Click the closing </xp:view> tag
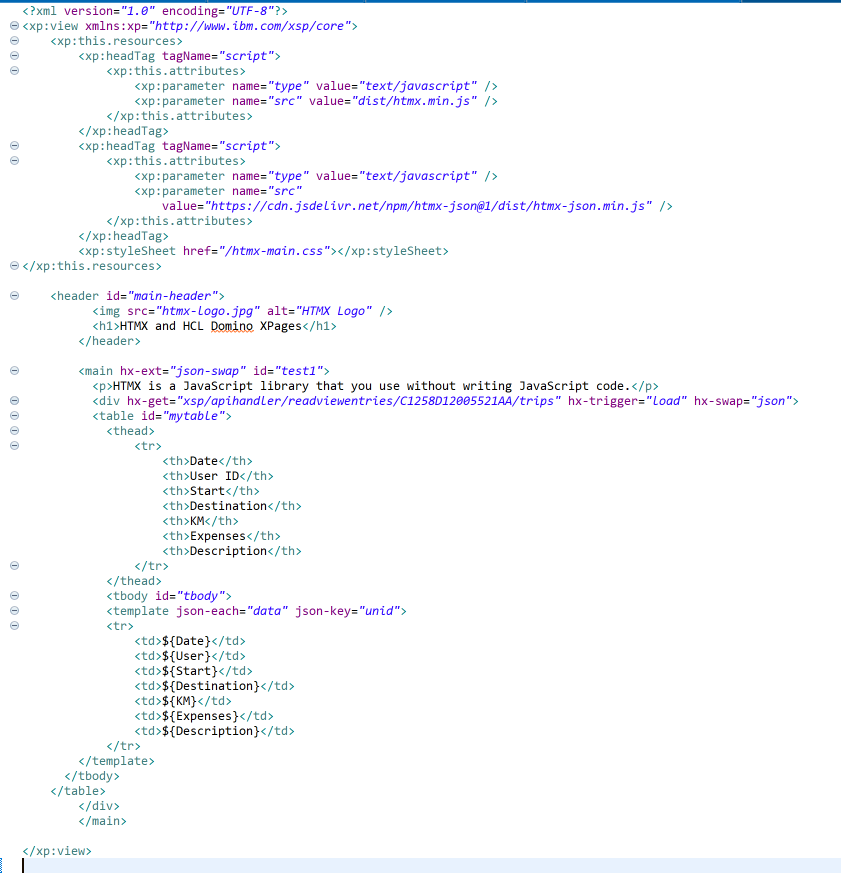Viewport: 841px width, 877px height. point(56,851)
